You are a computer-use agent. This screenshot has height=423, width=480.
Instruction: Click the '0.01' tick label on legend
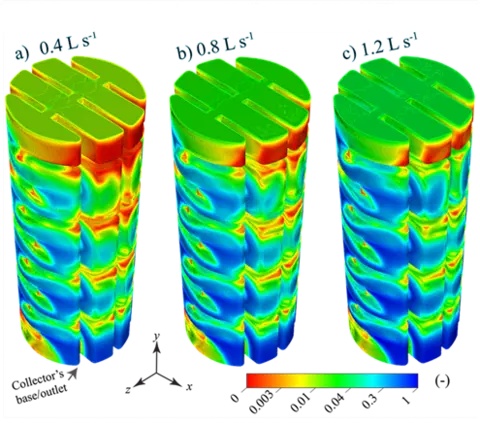[301, 402]
